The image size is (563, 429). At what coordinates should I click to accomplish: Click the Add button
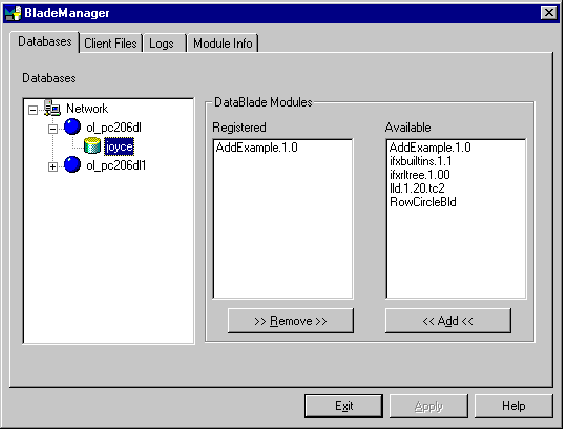(x=448, y=321)
